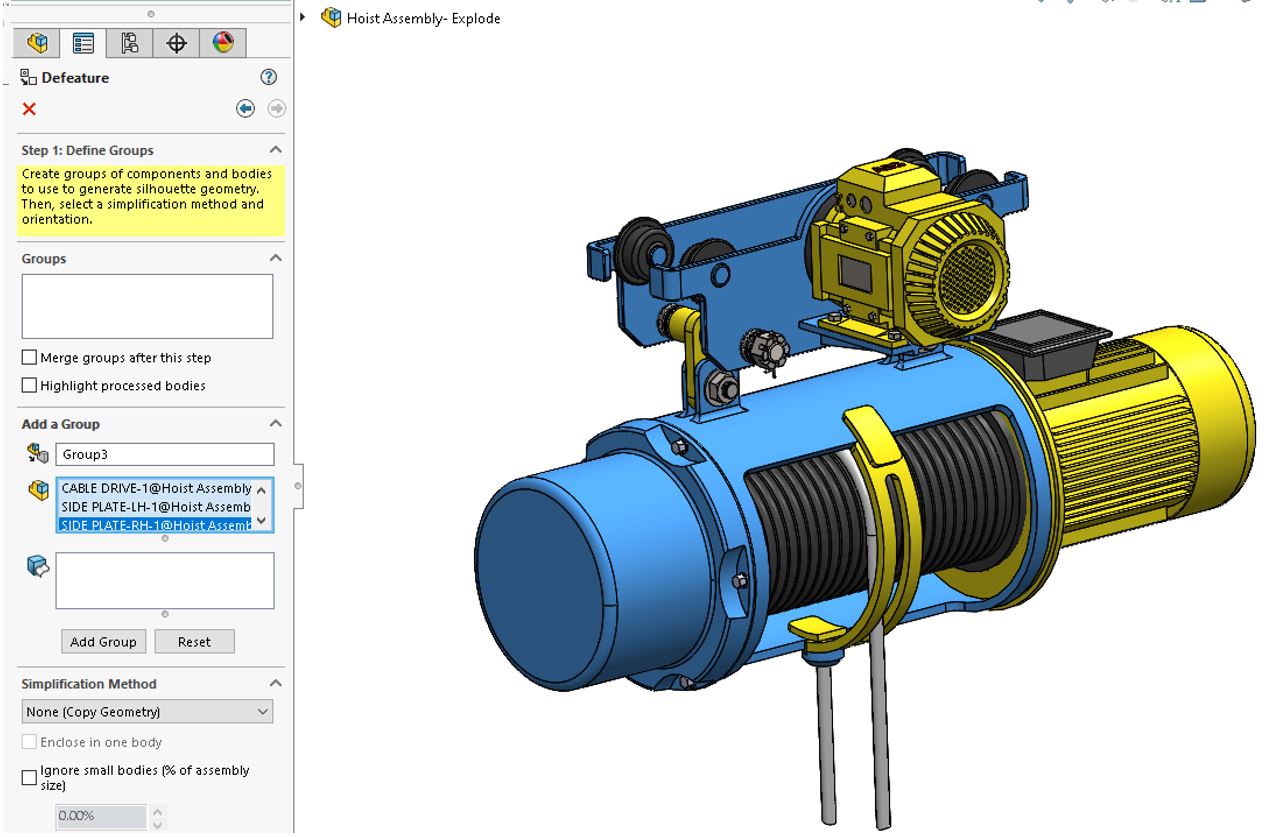Open the DisplayManager color sphere tab
1283x837 pixels.
[222, 43]
